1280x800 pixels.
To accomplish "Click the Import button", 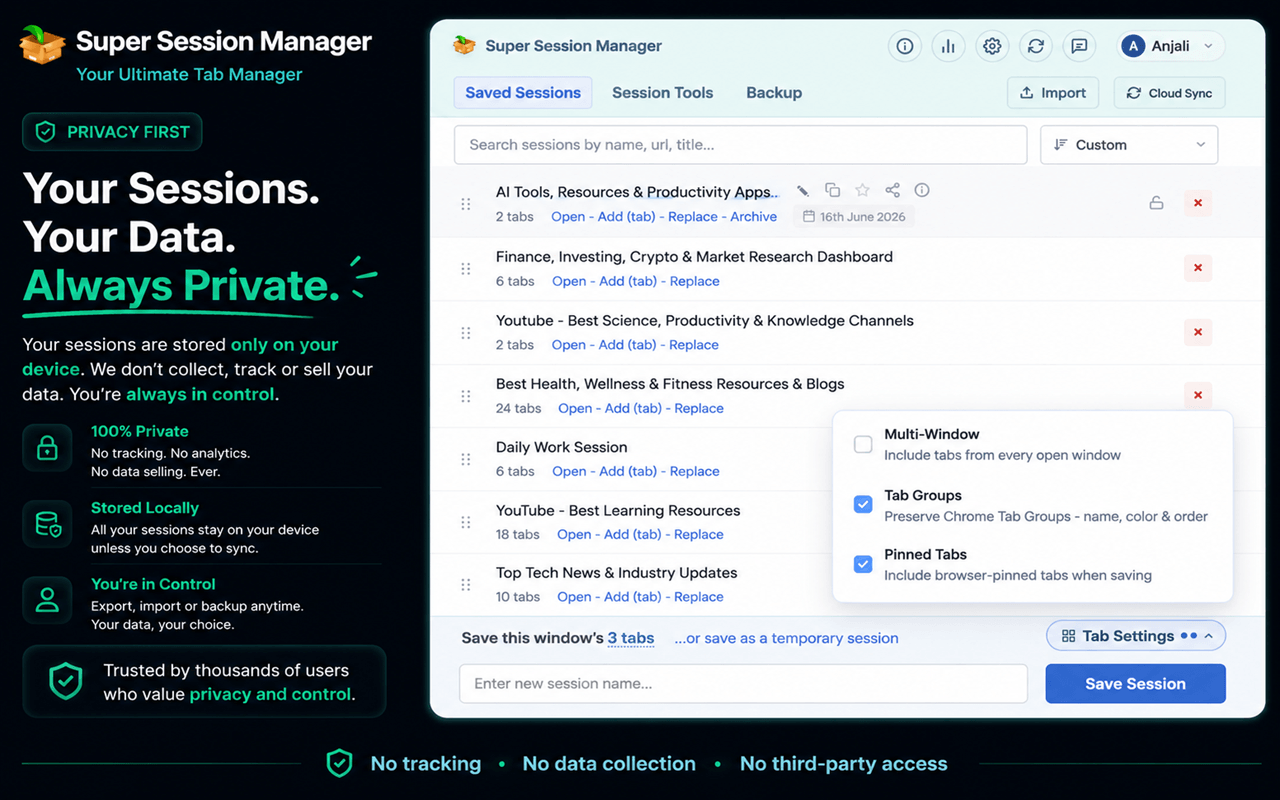I will (1053, 93).
